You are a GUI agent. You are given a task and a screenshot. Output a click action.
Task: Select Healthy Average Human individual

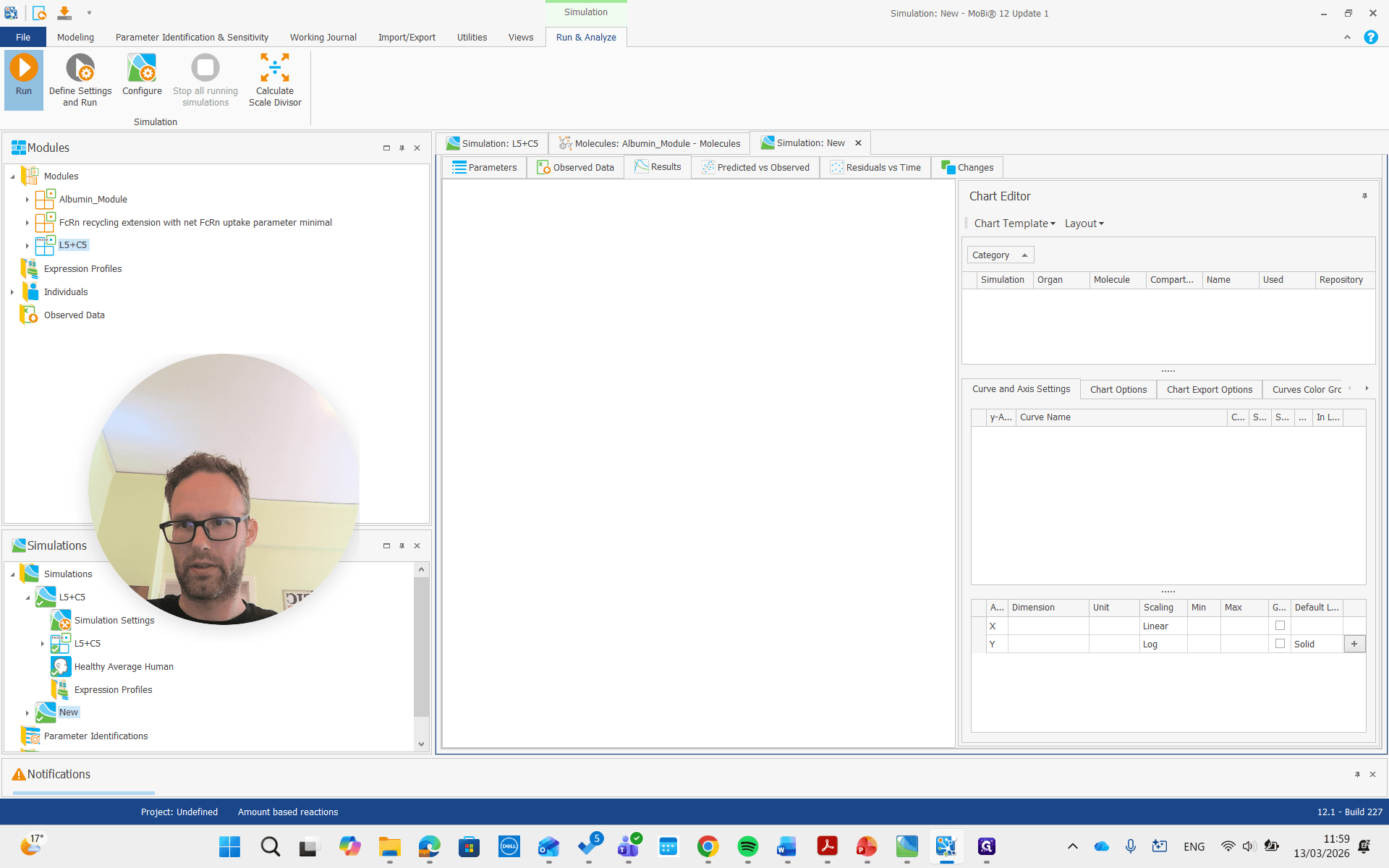[x=124, y=666]
